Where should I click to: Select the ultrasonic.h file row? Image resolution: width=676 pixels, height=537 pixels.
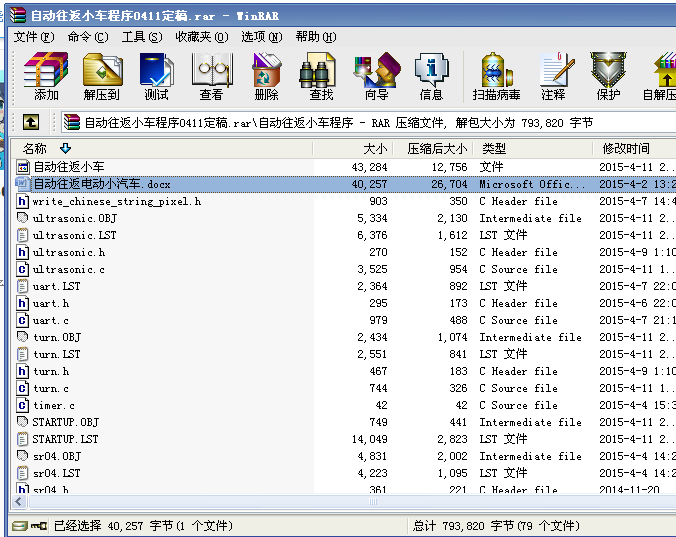(344, 252)
